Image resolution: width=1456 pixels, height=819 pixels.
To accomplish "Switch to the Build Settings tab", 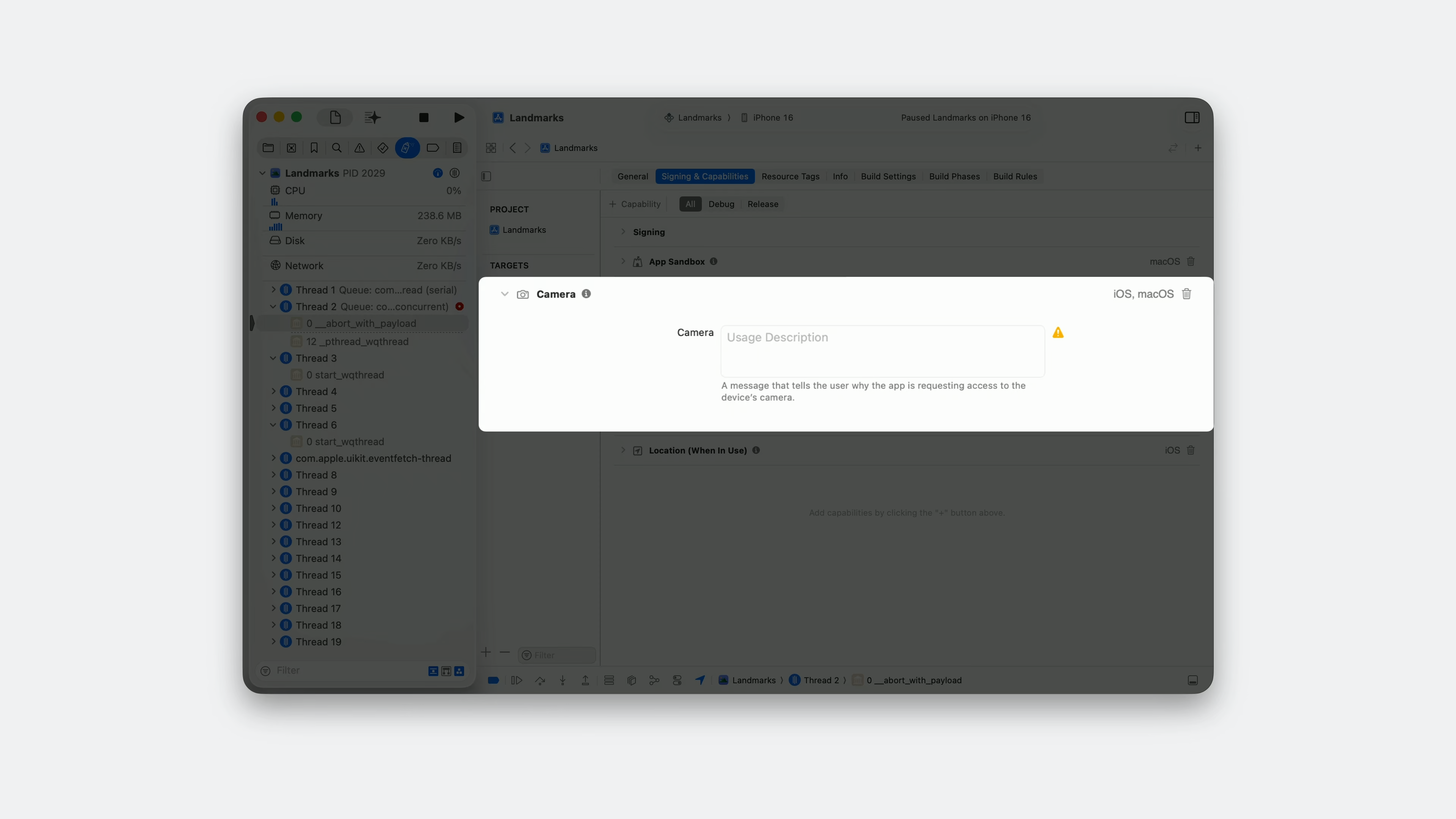I will (888, 176).
